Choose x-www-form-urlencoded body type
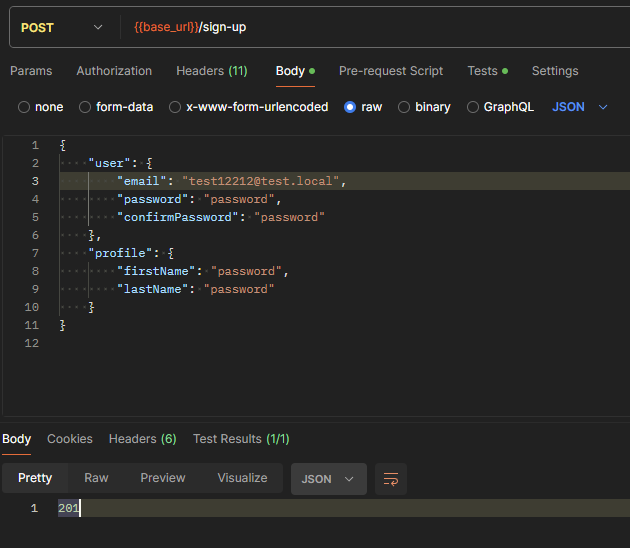630x548 pixels. click(175, 107)
